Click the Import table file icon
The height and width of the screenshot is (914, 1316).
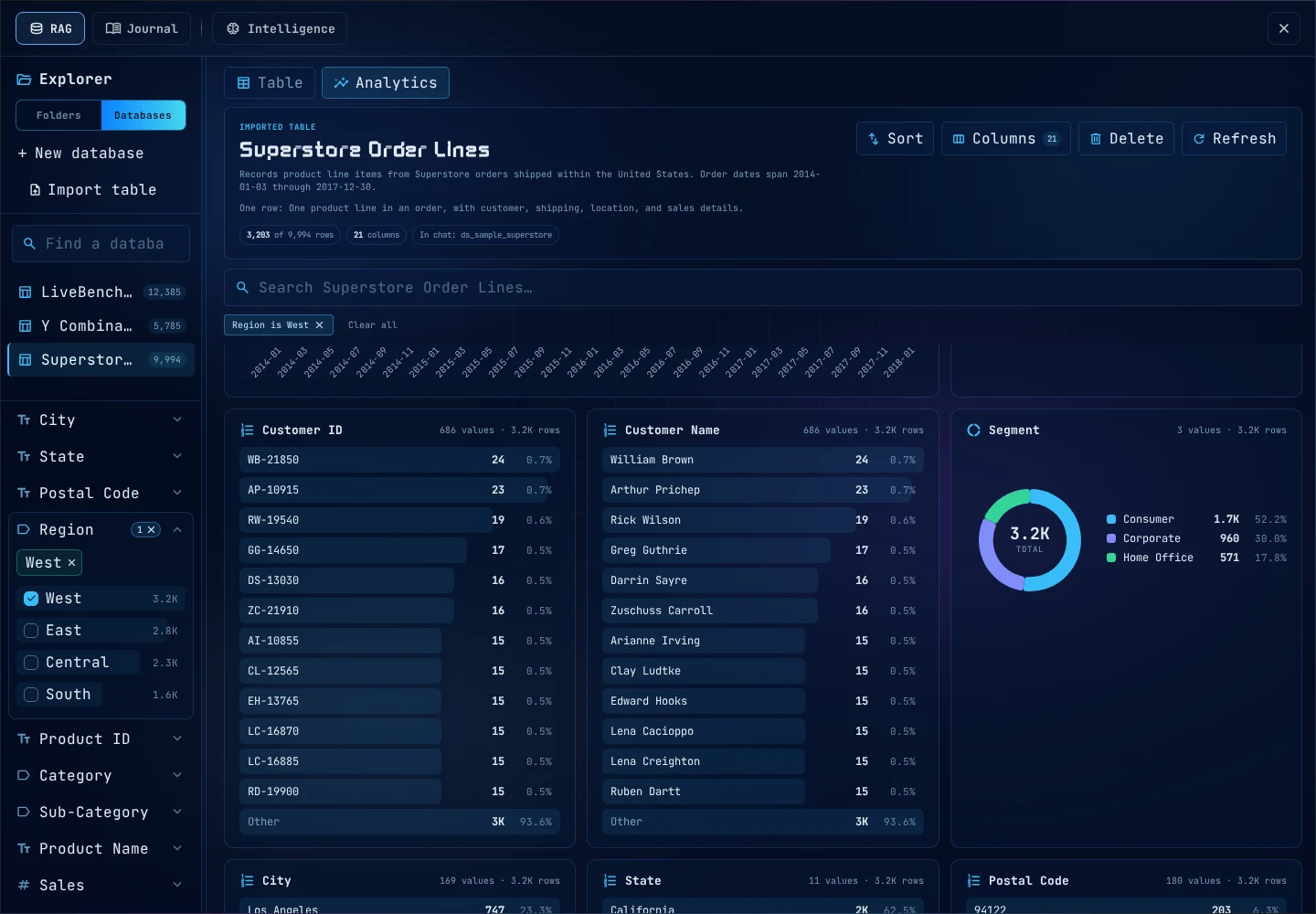tap(35, 190)
